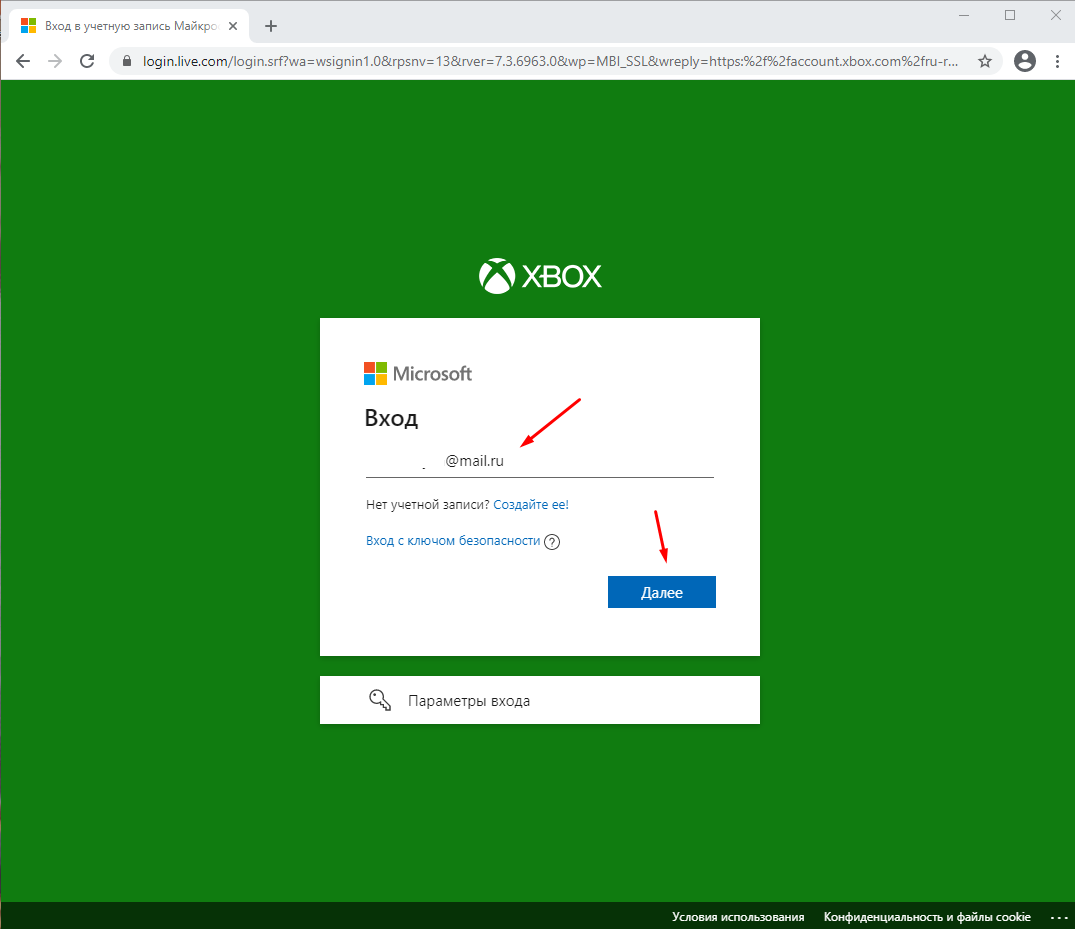The image size is (1075, 929).
Task: Open the Chrome profile avatar icon
Action: pos(1025,61)
